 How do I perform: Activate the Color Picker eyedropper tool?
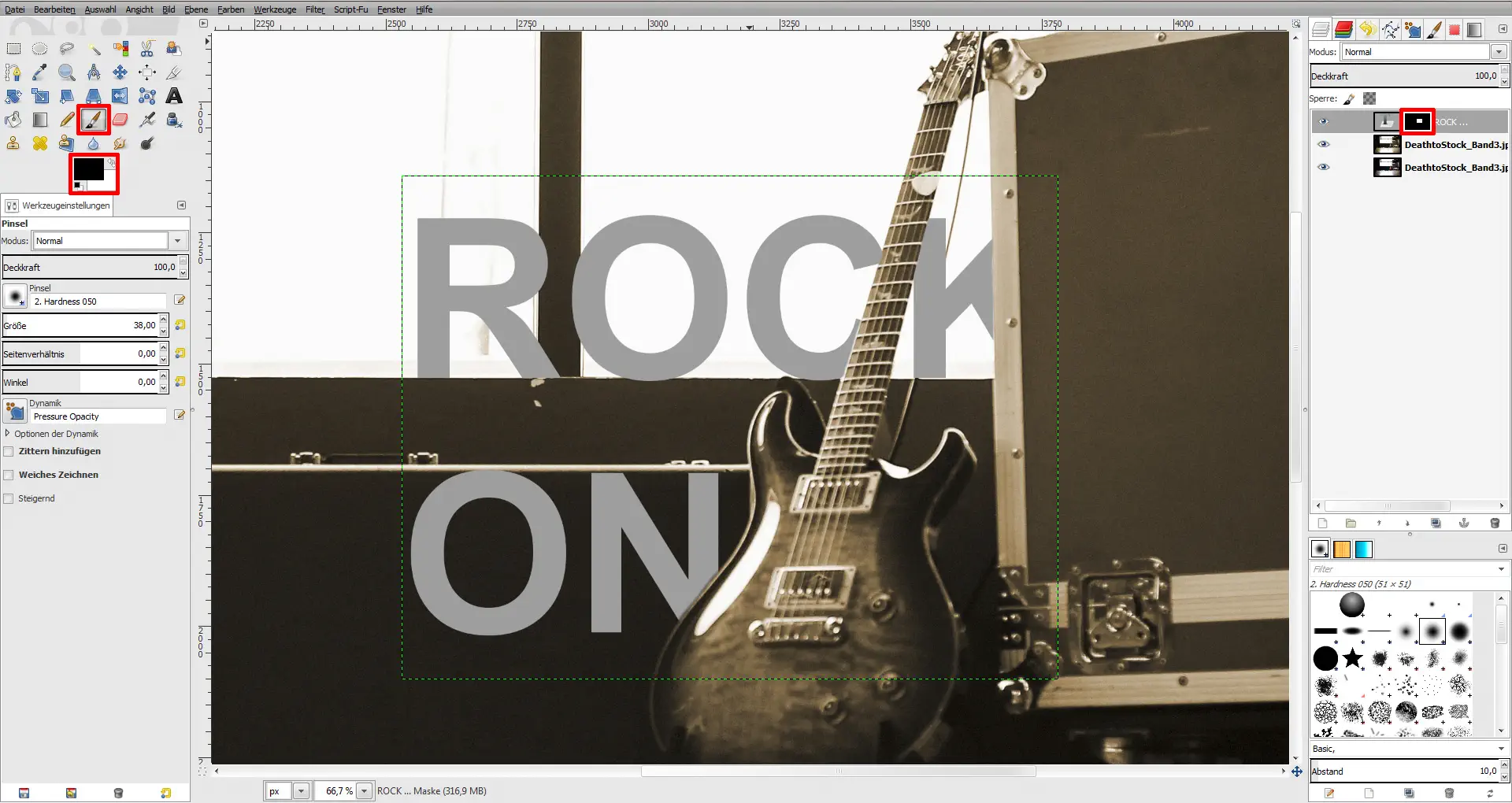(39, 72)
